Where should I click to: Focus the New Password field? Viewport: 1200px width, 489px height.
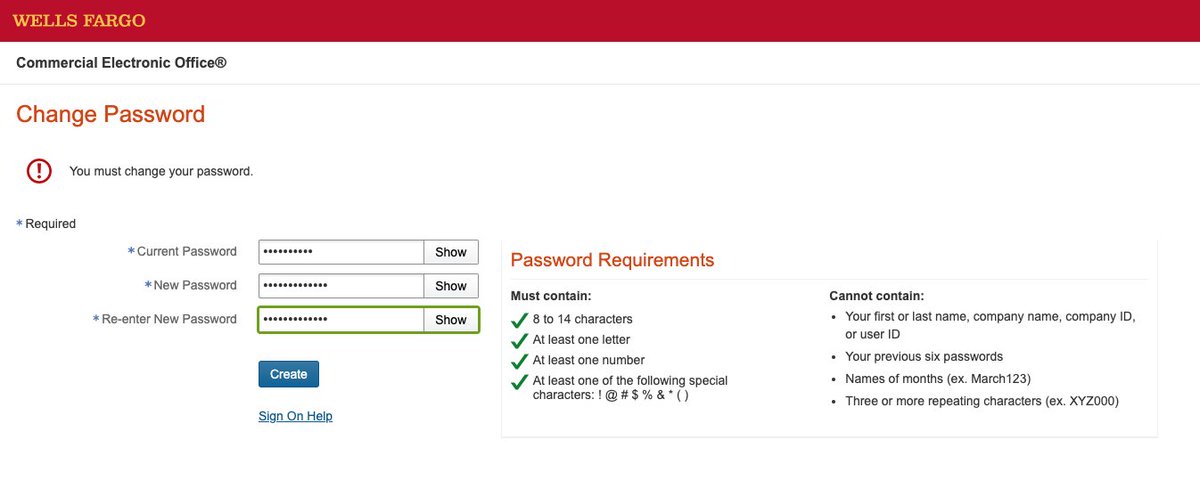341,286
